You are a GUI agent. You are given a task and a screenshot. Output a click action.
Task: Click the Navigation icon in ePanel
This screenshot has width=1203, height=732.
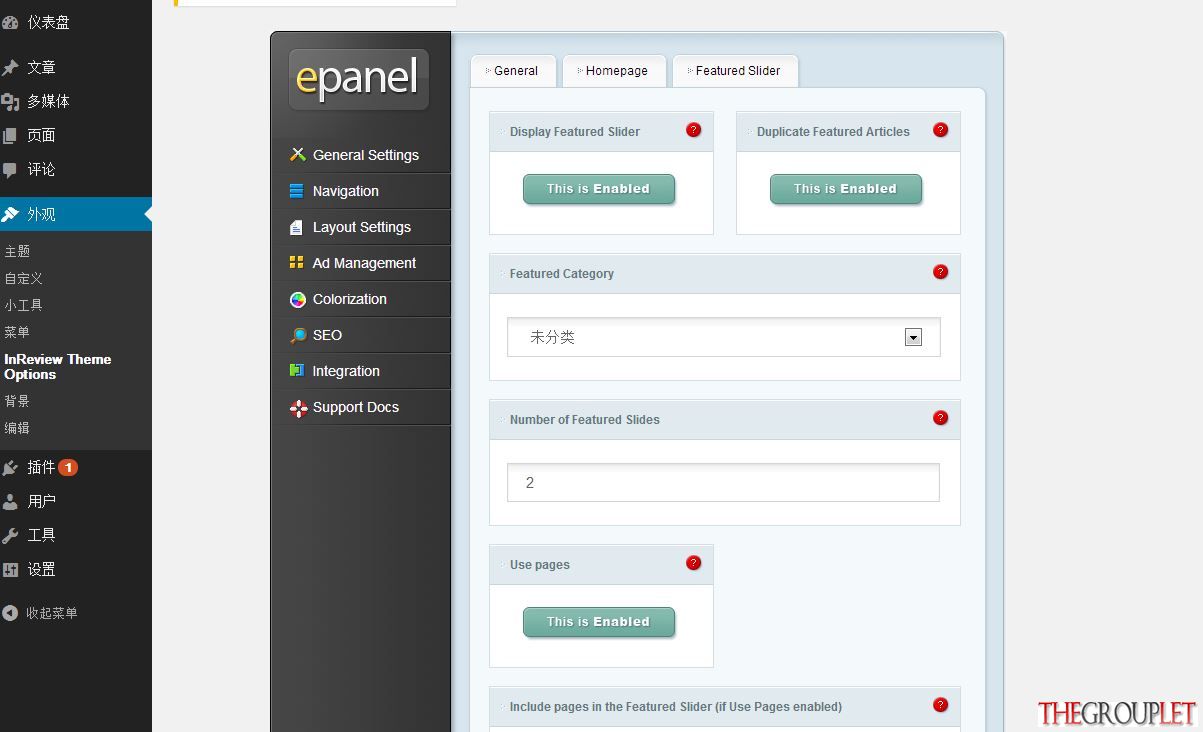297,191
